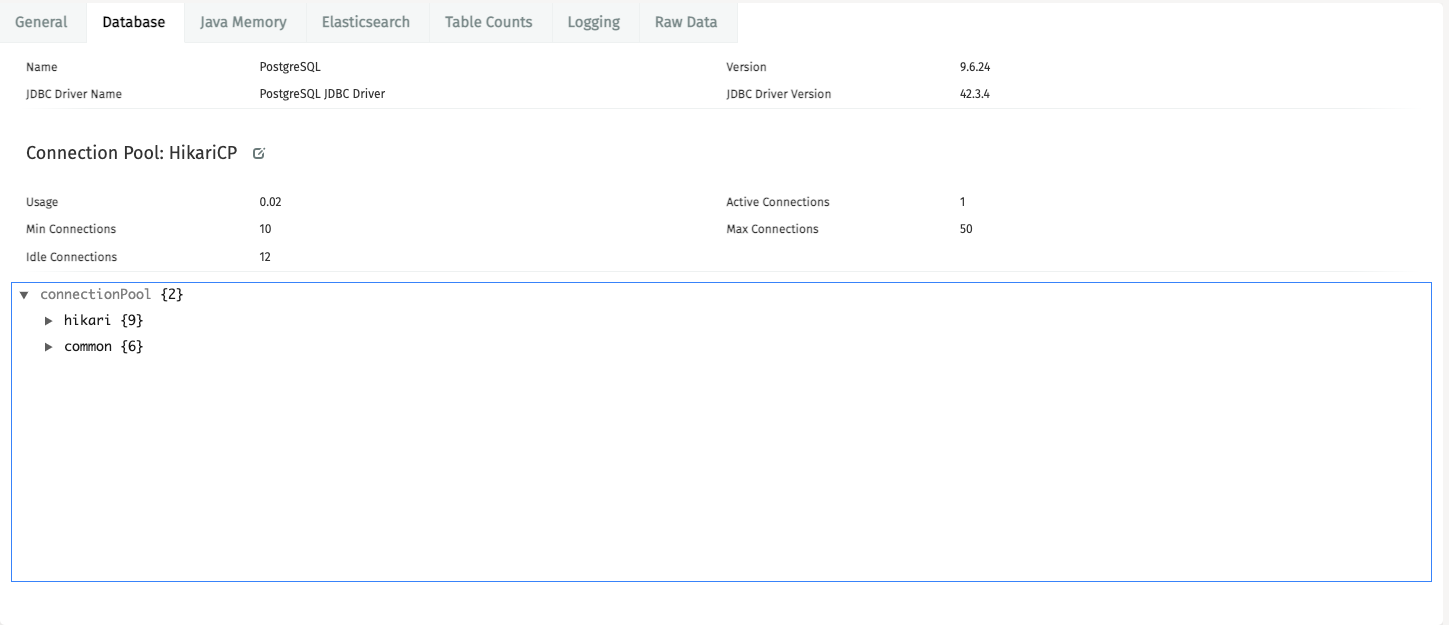Screen dimensions: 1449x625
Task: Switch to the Elasticsearch tab
Action: tap(367, 21)
